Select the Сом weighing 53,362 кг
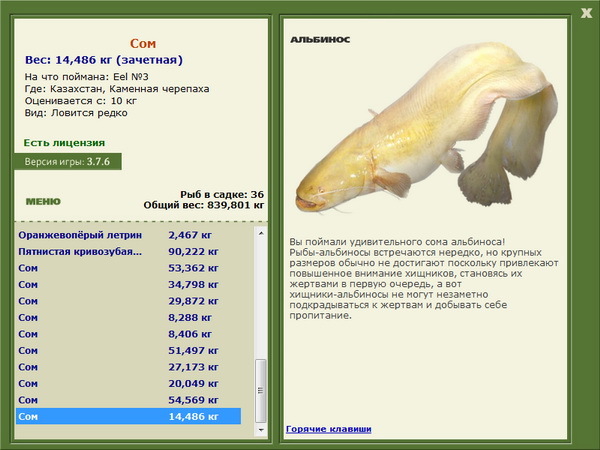600x450 pixels. (129, 268)
